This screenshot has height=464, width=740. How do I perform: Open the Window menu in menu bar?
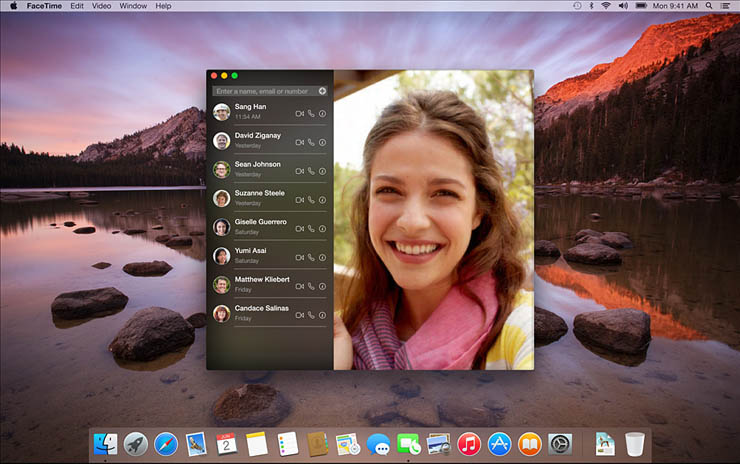click(x=133, y=6)
